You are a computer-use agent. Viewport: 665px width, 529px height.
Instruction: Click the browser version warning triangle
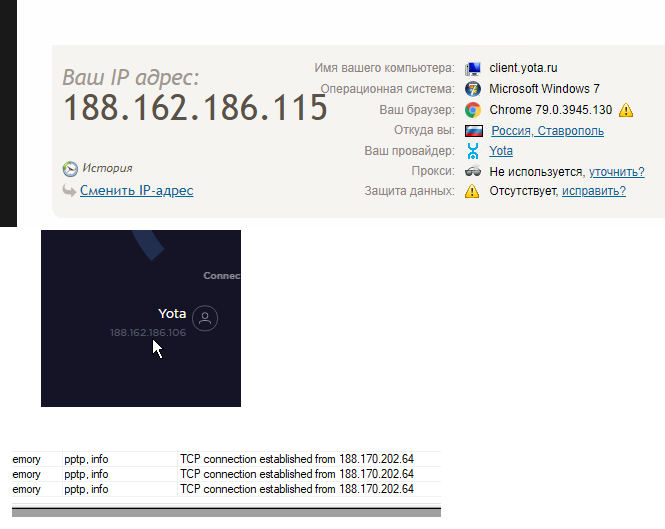point(626,110)
